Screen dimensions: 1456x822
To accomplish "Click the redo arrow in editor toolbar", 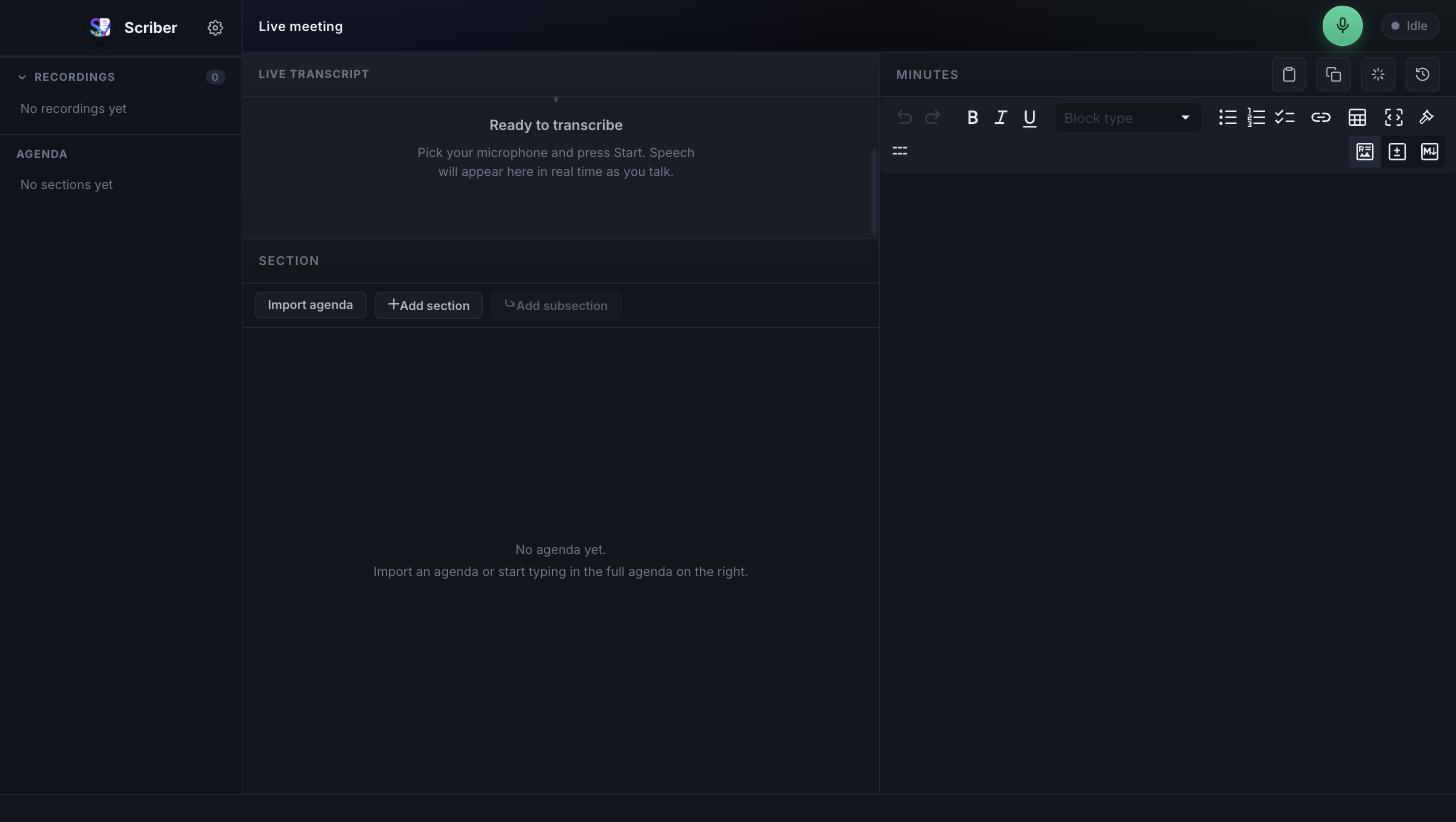I will pyautogui.click(x=932, y=118).
